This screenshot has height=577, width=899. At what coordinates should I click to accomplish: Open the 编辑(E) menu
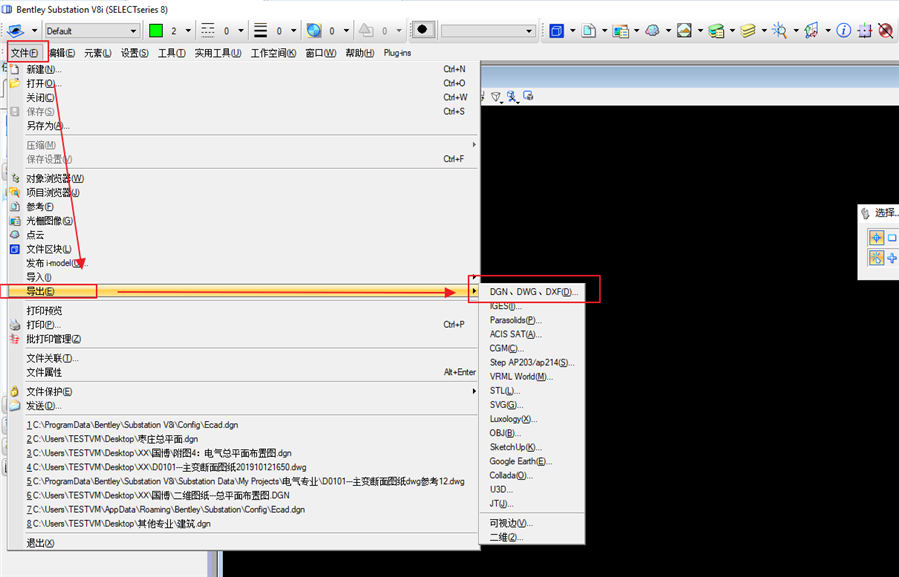pos(62,53)
